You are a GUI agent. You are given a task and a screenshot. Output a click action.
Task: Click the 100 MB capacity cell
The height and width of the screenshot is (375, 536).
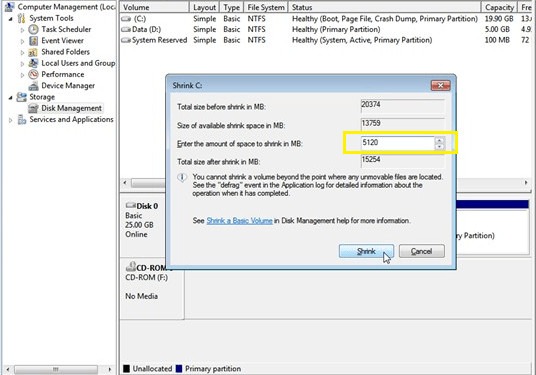coord(497,40)
